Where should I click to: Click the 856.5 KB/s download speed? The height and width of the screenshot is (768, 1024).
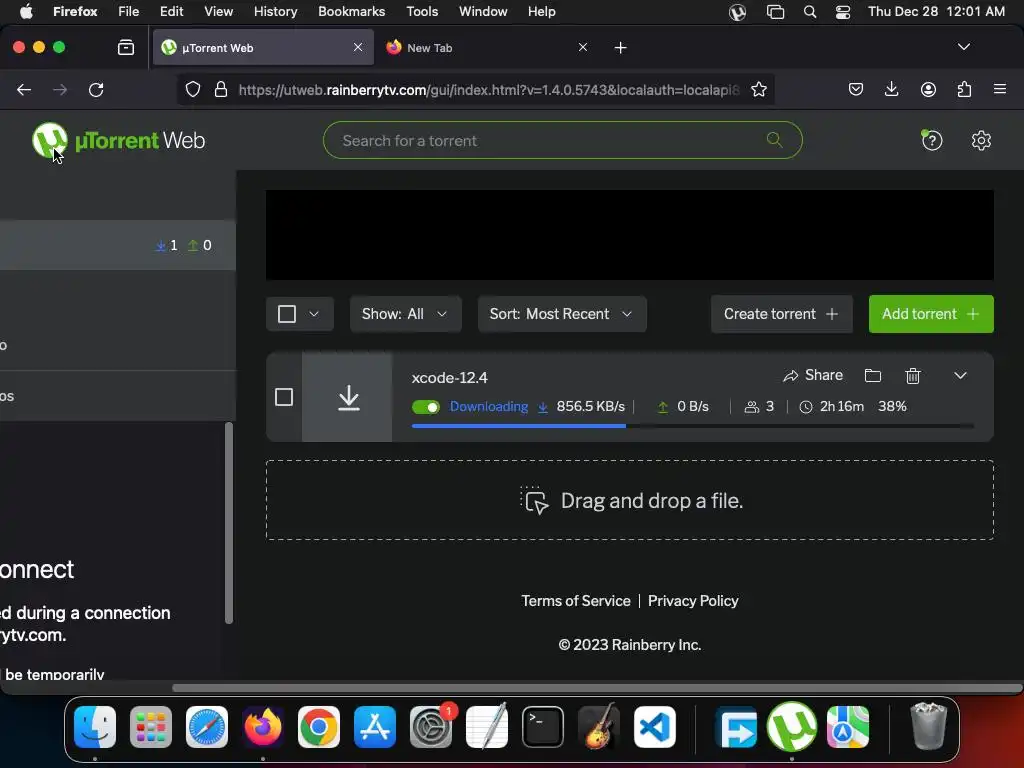590,407
